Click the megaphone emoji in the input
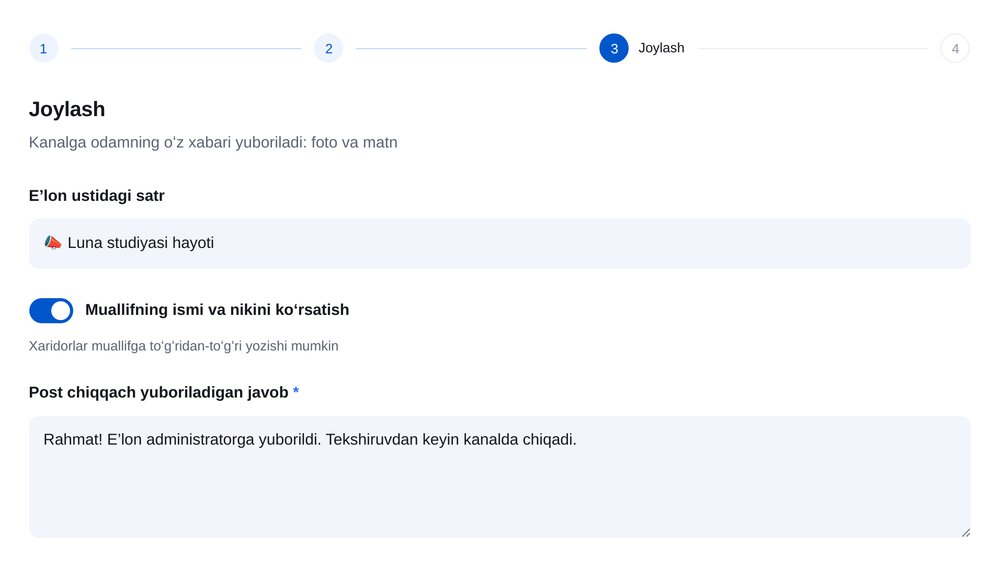Viewport: 1000px width, 567px height. (x=53, y=242)
